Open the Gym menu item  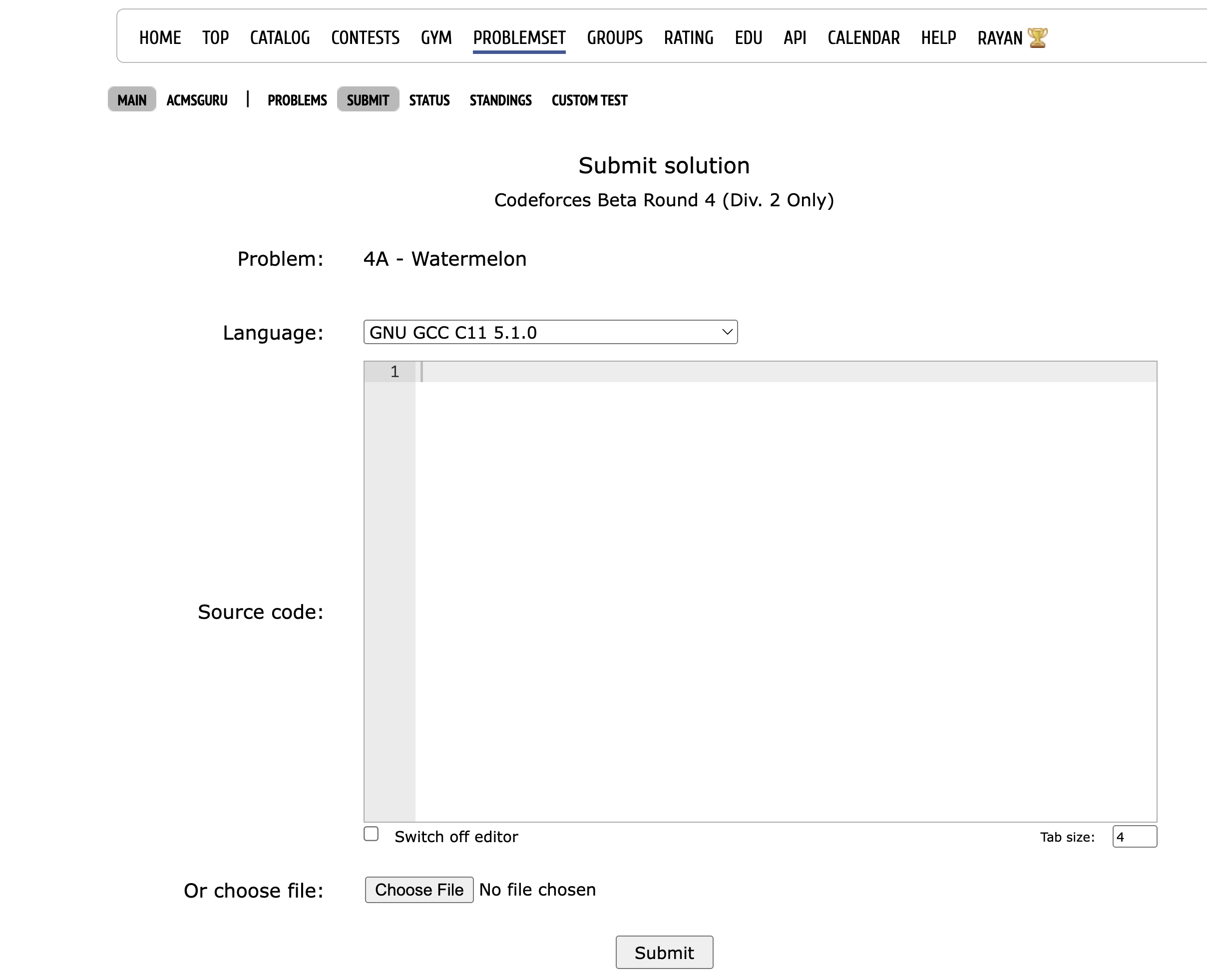(436, 38)
